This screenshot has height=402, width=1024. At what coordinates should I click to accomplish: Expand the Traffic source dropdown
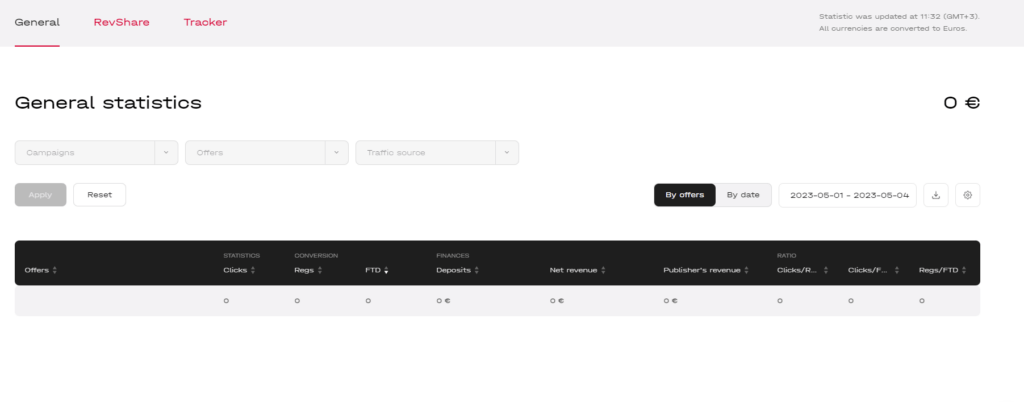[x=506, y=153]
